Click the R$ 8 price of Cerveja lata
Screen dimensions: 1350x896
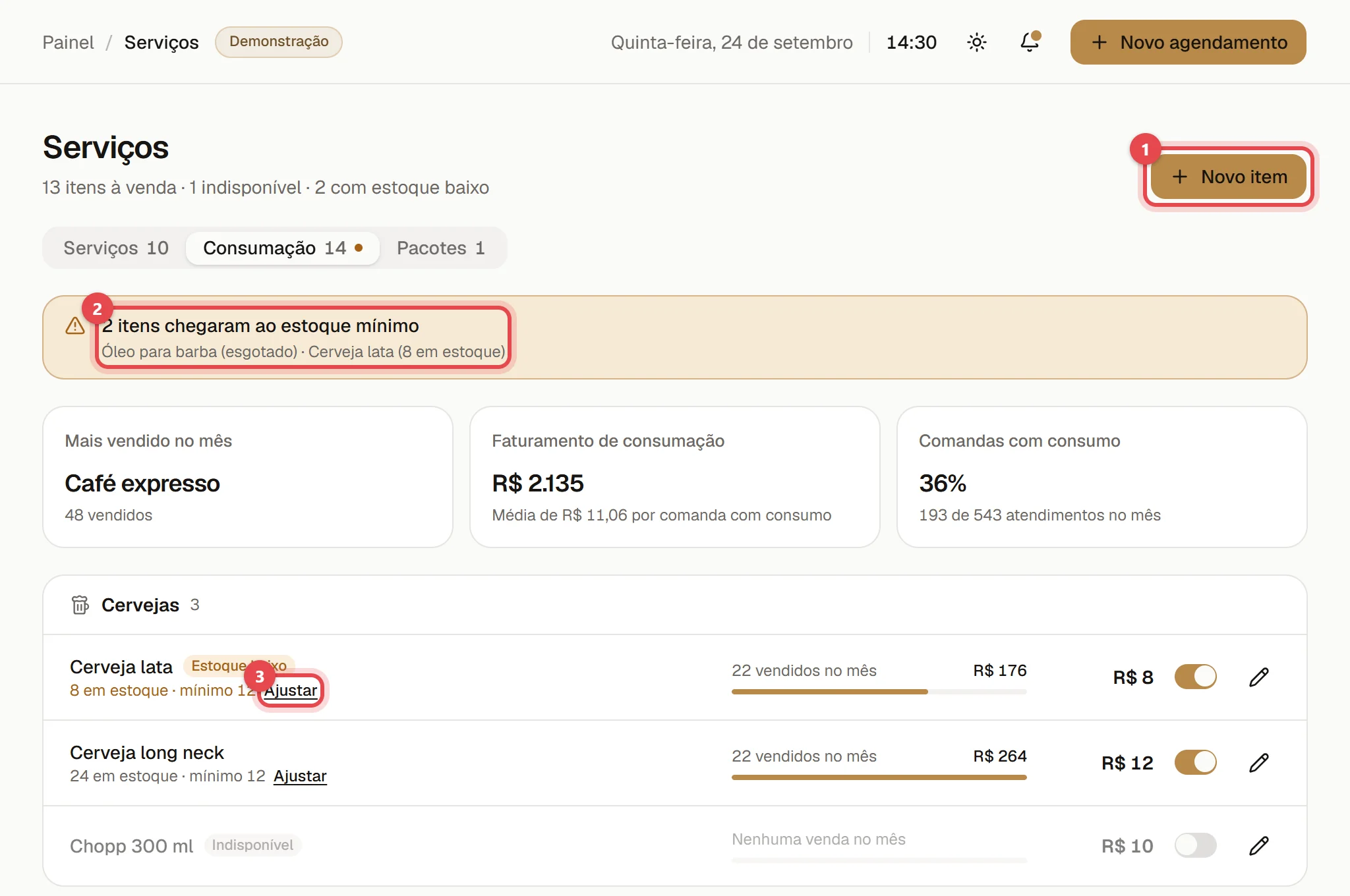pyautogui.click(x=1133, y=677)
